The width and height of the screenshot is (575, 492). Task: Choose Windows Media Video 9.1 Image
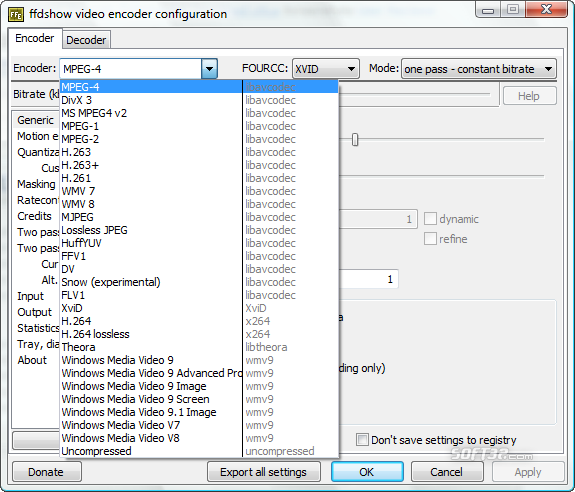[198, 412]
